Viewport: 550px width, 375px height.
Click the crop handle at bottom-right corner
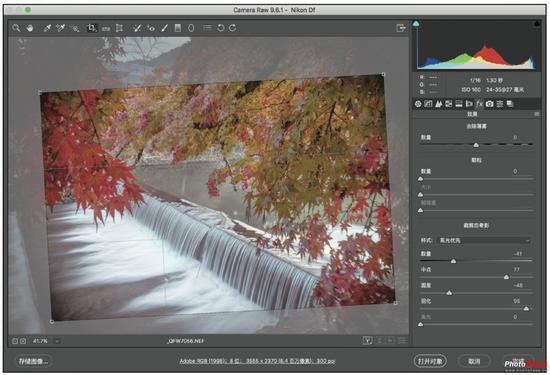click(396, 303)
